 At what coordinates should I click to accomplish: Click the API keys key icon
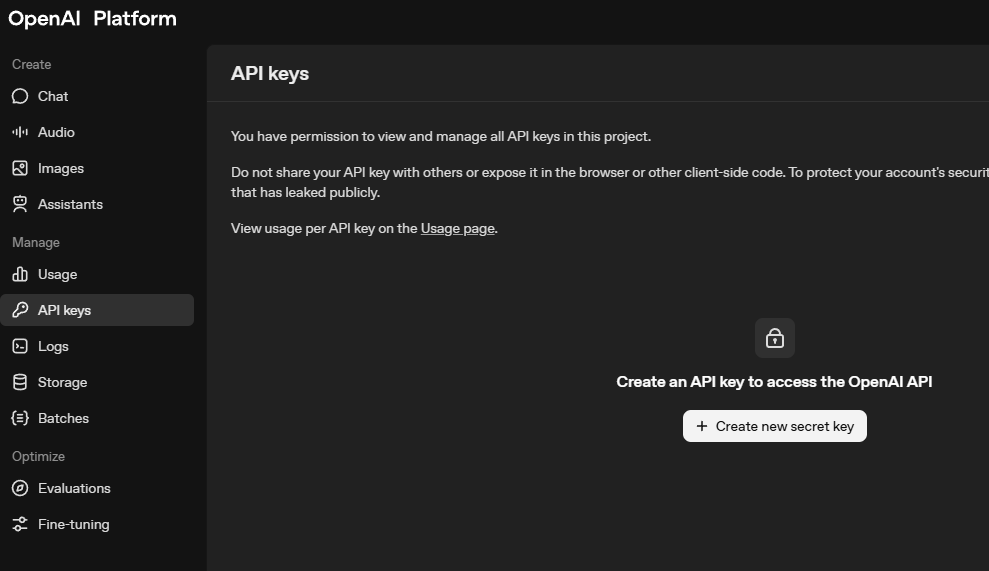coord(20,310)
